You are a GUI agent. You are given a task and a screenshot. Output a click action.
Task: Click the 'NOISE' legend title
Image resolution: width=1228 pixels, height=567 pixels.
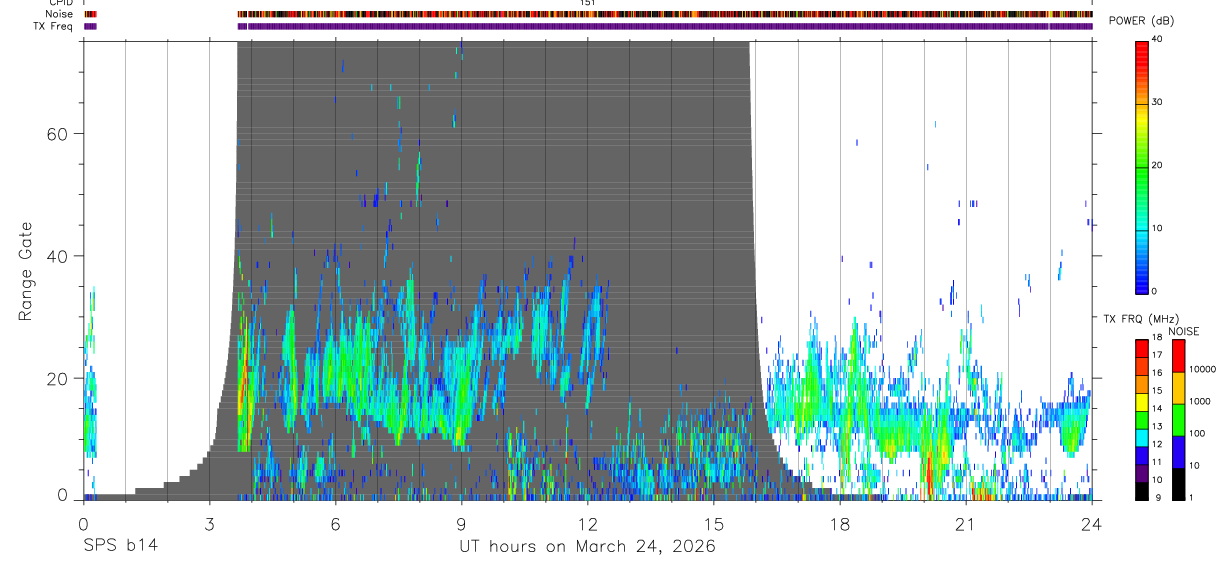1184,331
